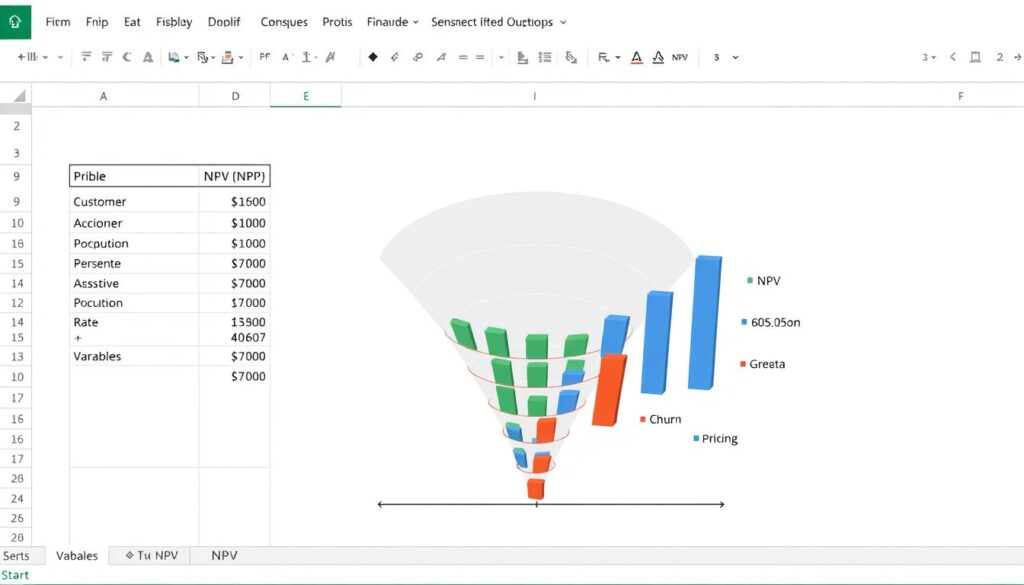Switch to the Vabales sheet tab
This screenshot has width=1024, height=585.
(77, 555)
